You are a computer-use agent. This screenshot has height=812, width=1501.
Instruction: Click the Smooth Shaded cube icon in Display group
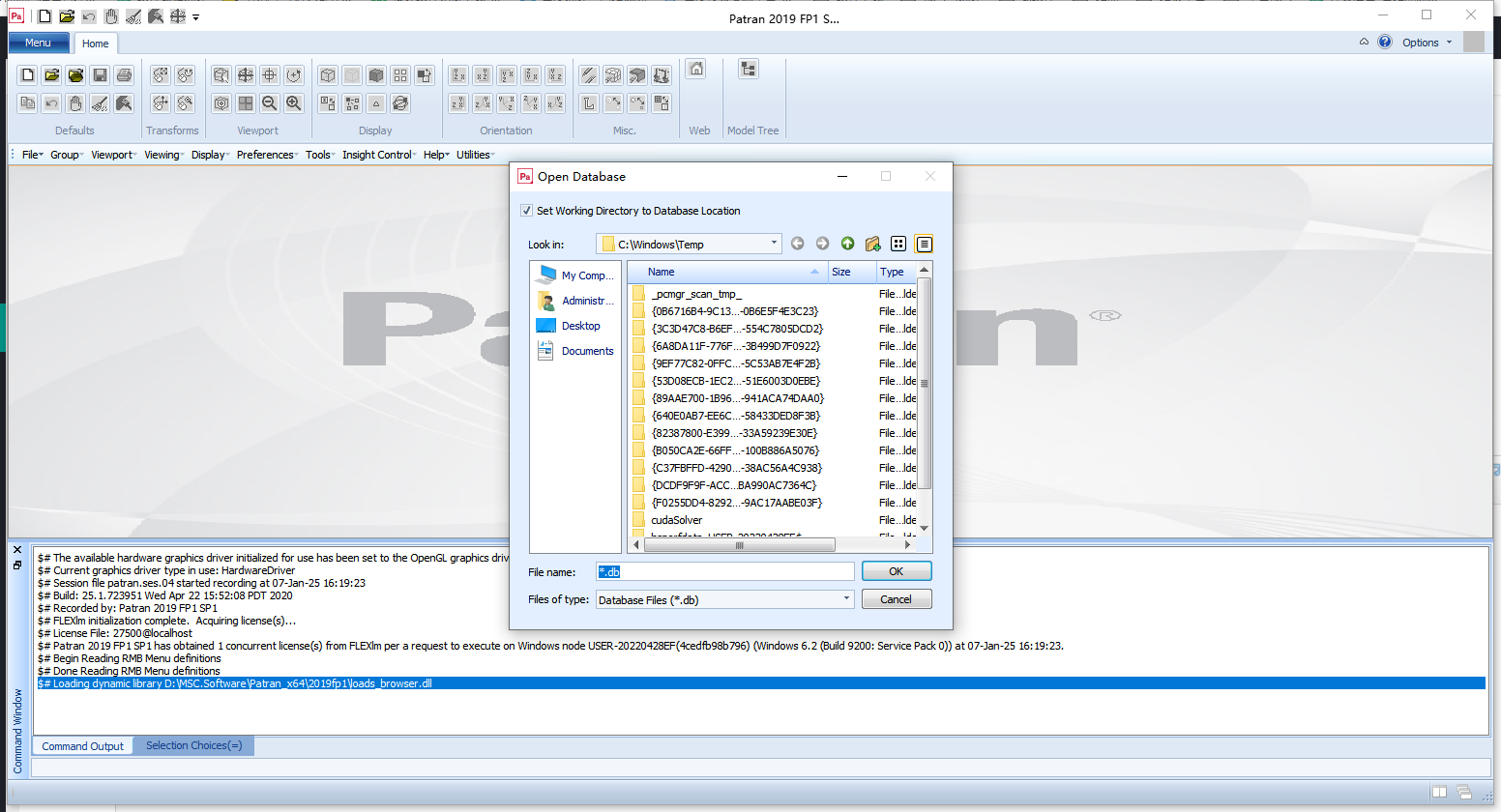click(x=376, y=75)
